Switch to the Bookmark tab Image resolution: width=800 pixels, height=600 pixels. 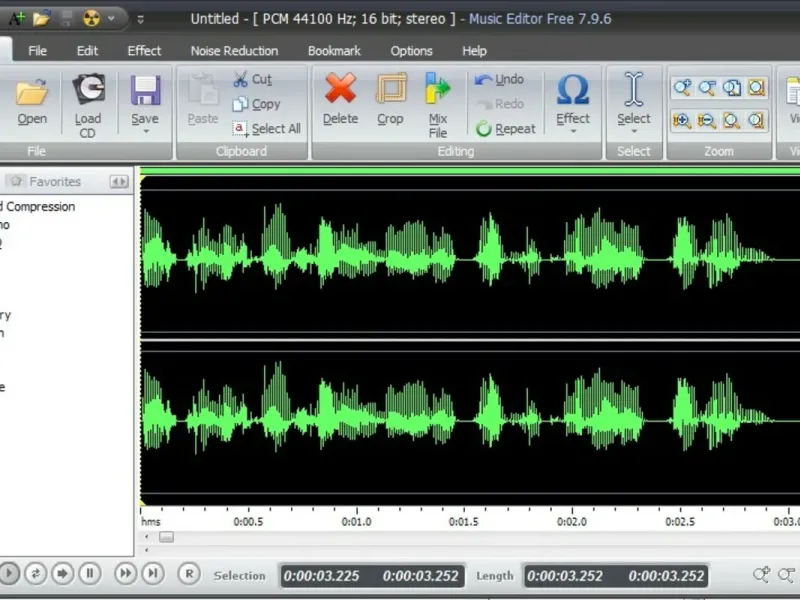click(334, 50)
